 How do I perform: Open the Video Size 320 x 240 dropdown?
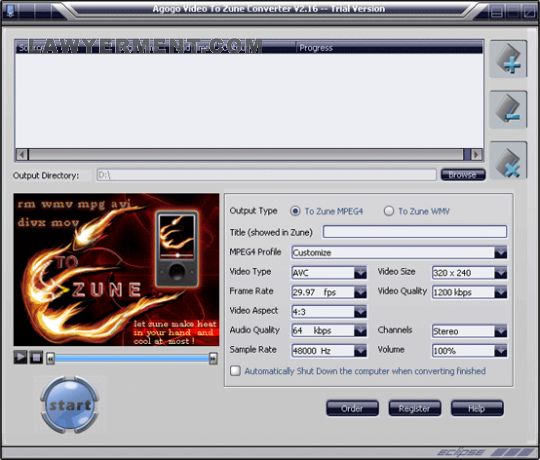click(x=469, y=273)
